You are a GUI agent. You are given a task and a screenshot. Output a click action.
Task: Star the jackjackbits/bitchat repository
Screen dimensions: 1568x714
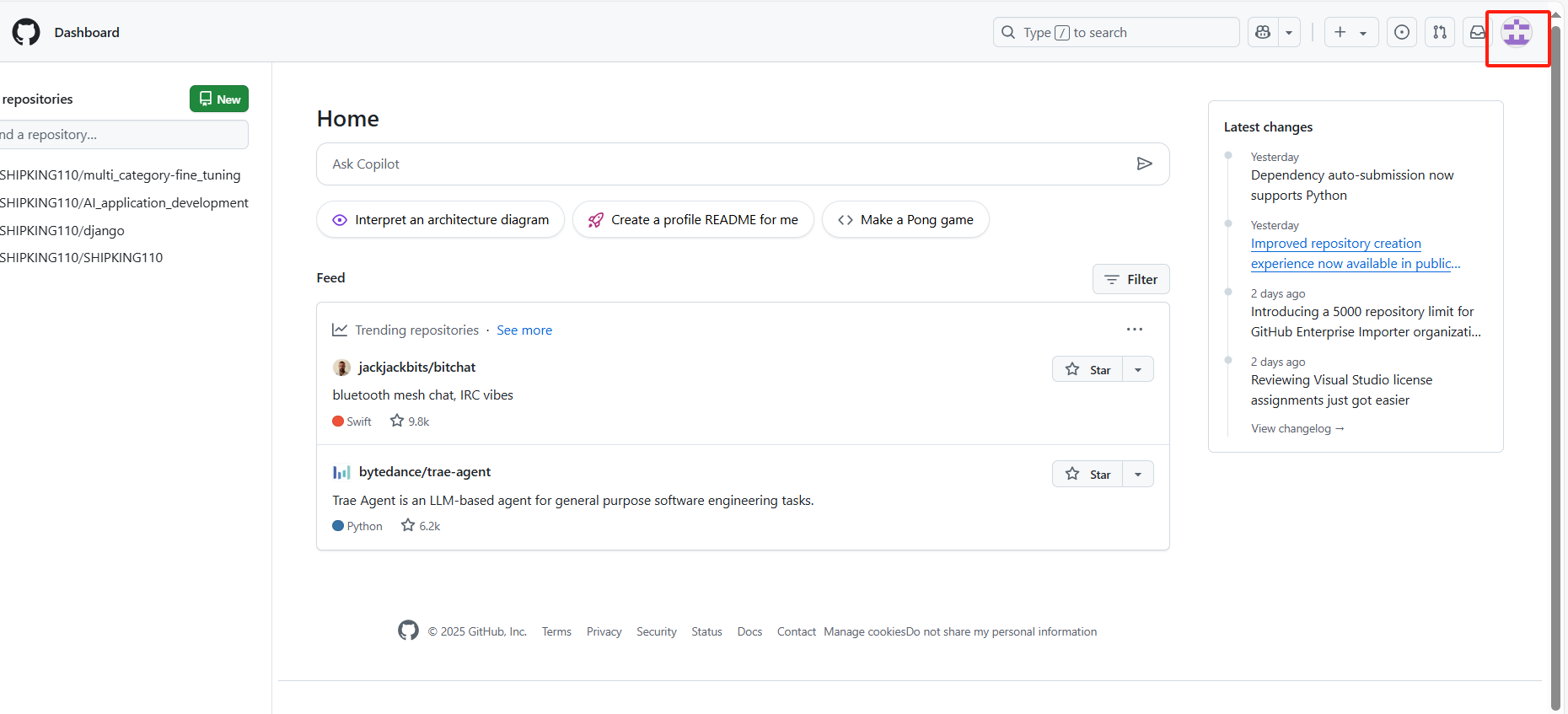(x=1087, y=369)
